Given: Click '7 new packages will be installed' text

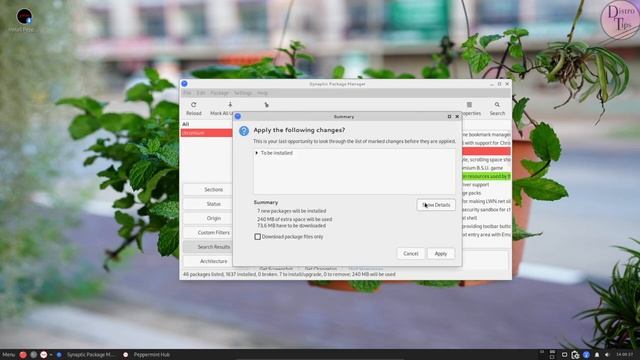Looking at the screenshot, I should click(291, 211).
